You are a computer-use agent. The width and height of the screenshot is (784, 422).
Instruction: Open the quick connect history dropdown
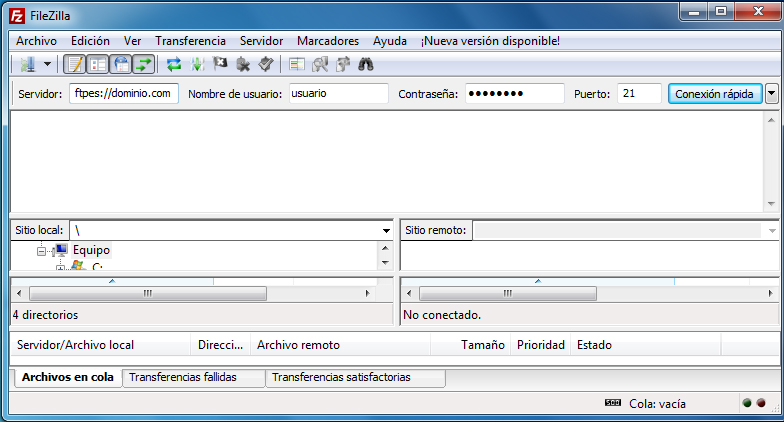(772, 94)
